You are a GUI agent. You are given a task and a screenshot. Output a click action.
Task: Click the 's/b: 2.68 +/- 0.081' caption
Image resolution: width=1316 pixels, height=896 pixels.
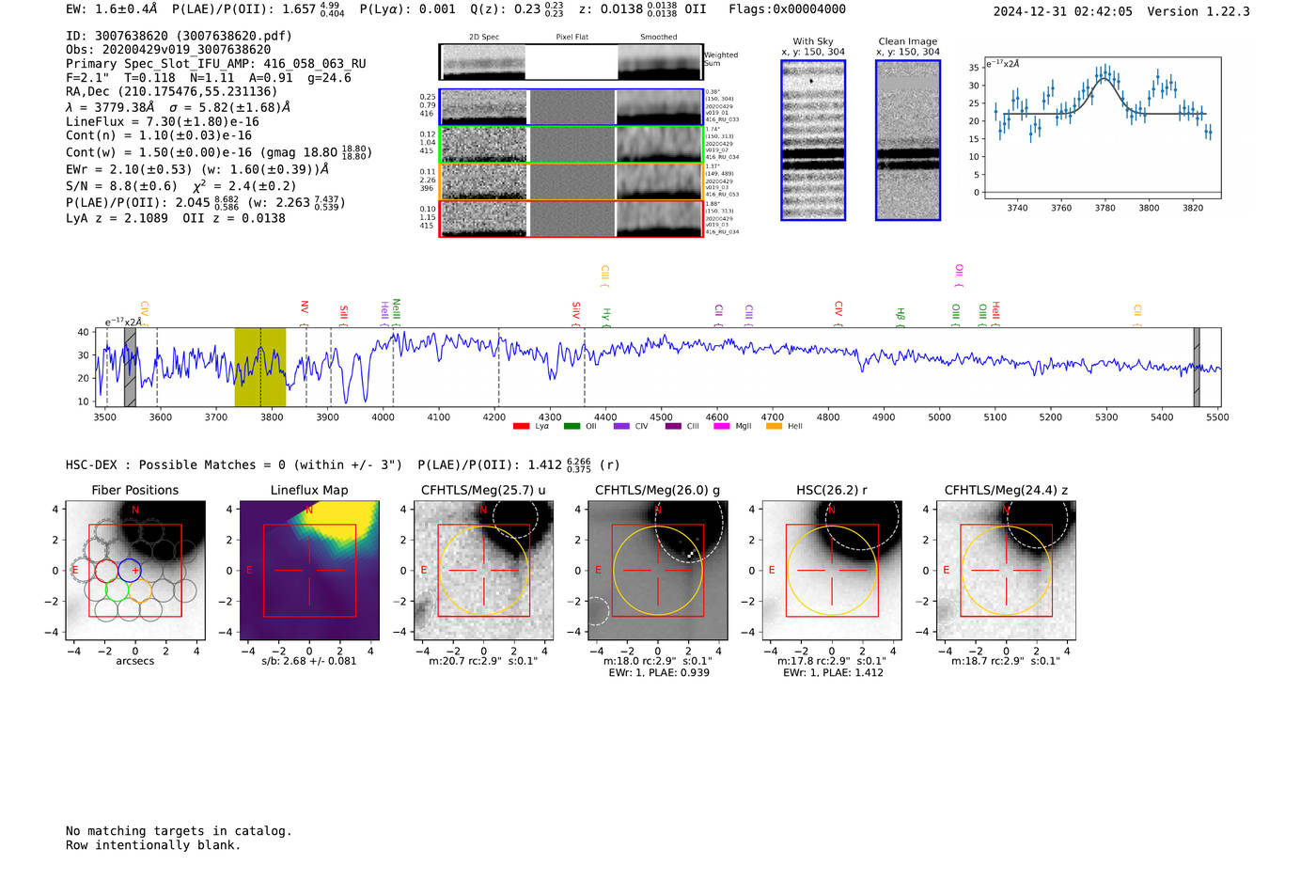(x=309, y=661)
